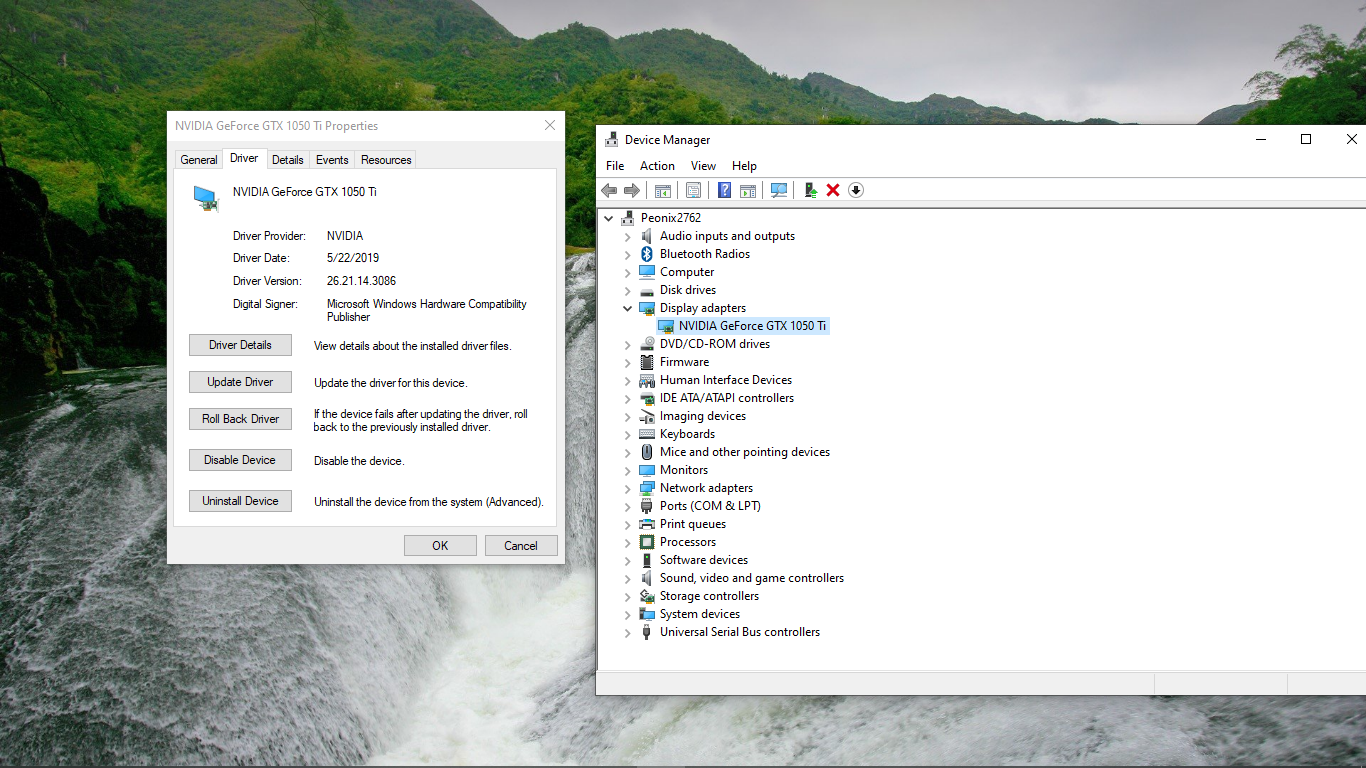
Task: Click the Driver Details button
Action: (240, 345)
